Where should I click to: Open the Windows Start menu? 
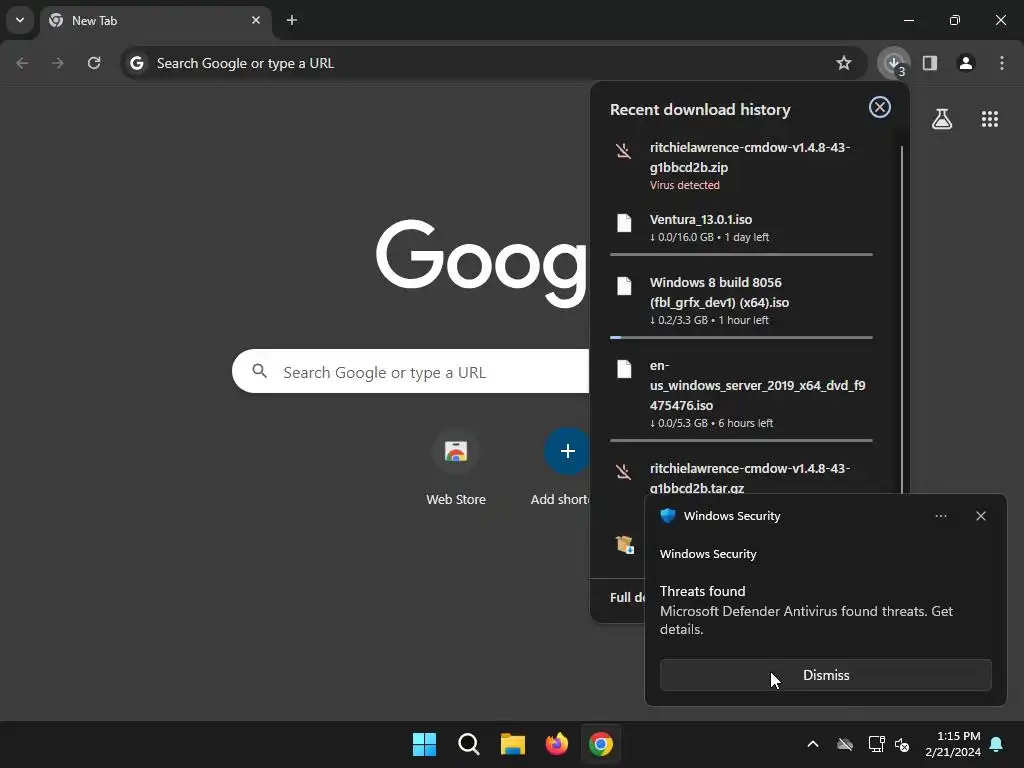pos(424,744)
